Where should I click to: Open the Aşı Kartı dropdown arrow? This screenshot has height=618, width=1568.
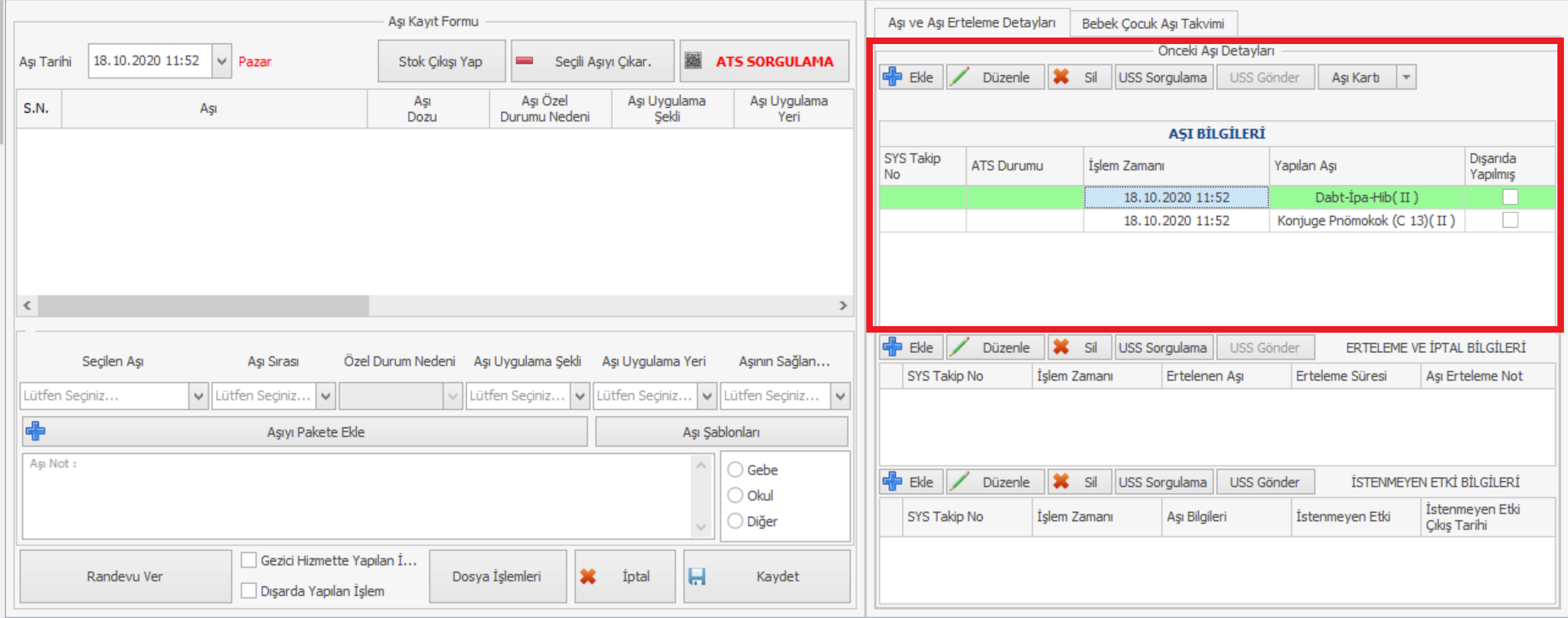pyautogui.click(x=1406, y=77)
